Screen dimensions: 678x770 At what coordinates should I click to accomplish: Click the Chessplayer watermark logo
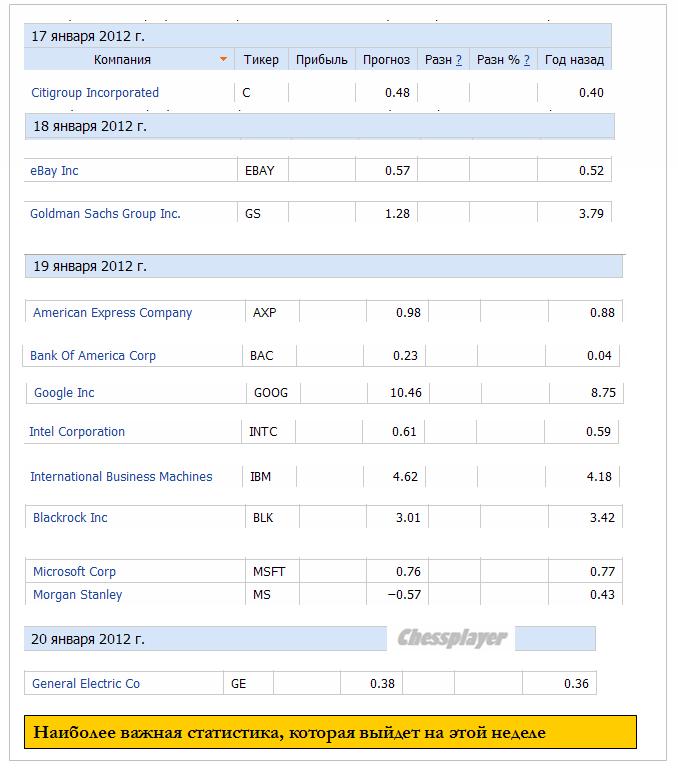[452, 638]
